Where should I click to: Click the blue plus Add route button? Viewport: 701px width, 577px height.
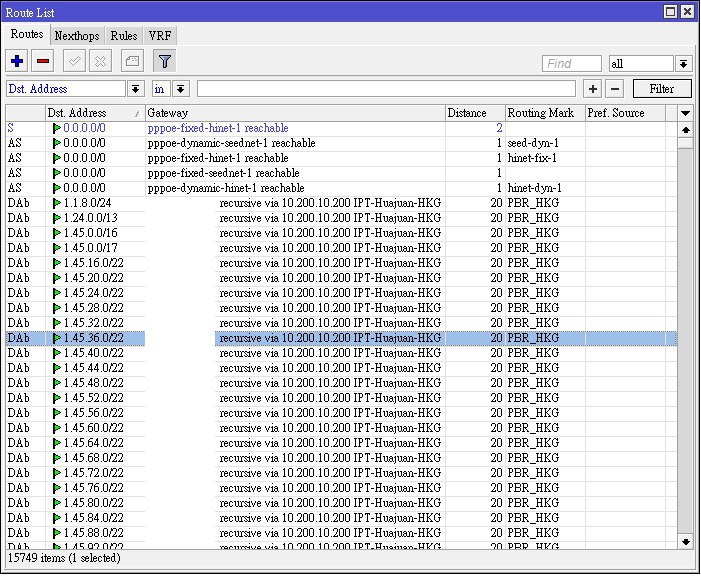click(x=17, y=62)
